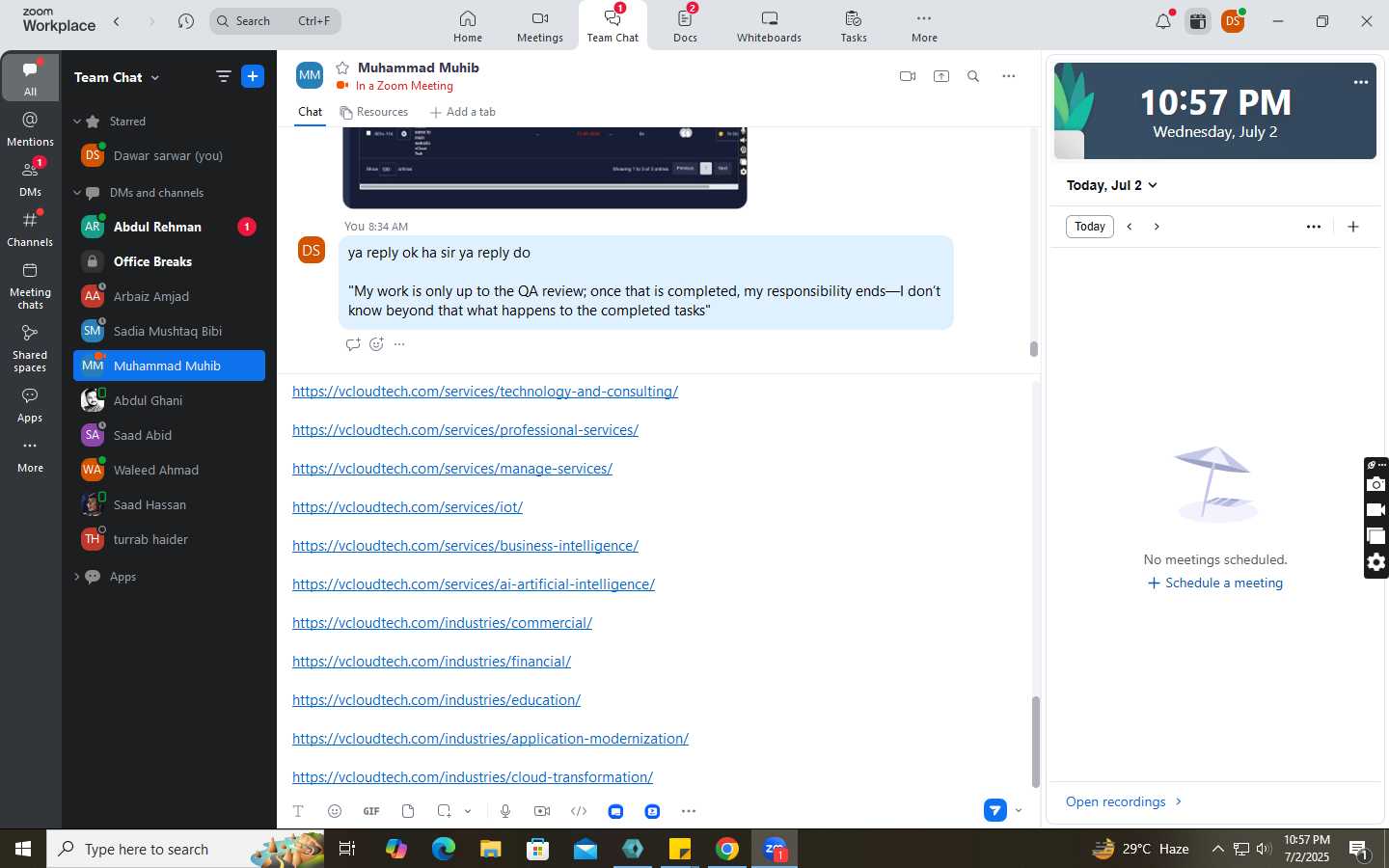This screenshot has width=1389, height=868.
Task: Open recordings link
Action: click(x=1124, y=801)
